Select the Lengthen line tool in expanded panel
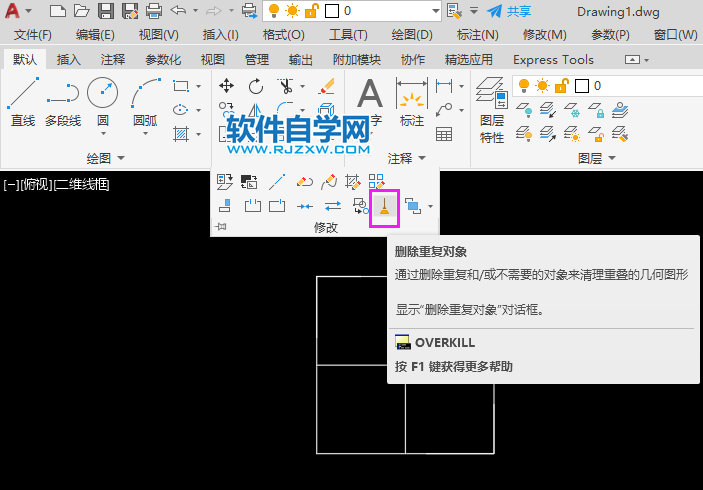 coord(277,182)
